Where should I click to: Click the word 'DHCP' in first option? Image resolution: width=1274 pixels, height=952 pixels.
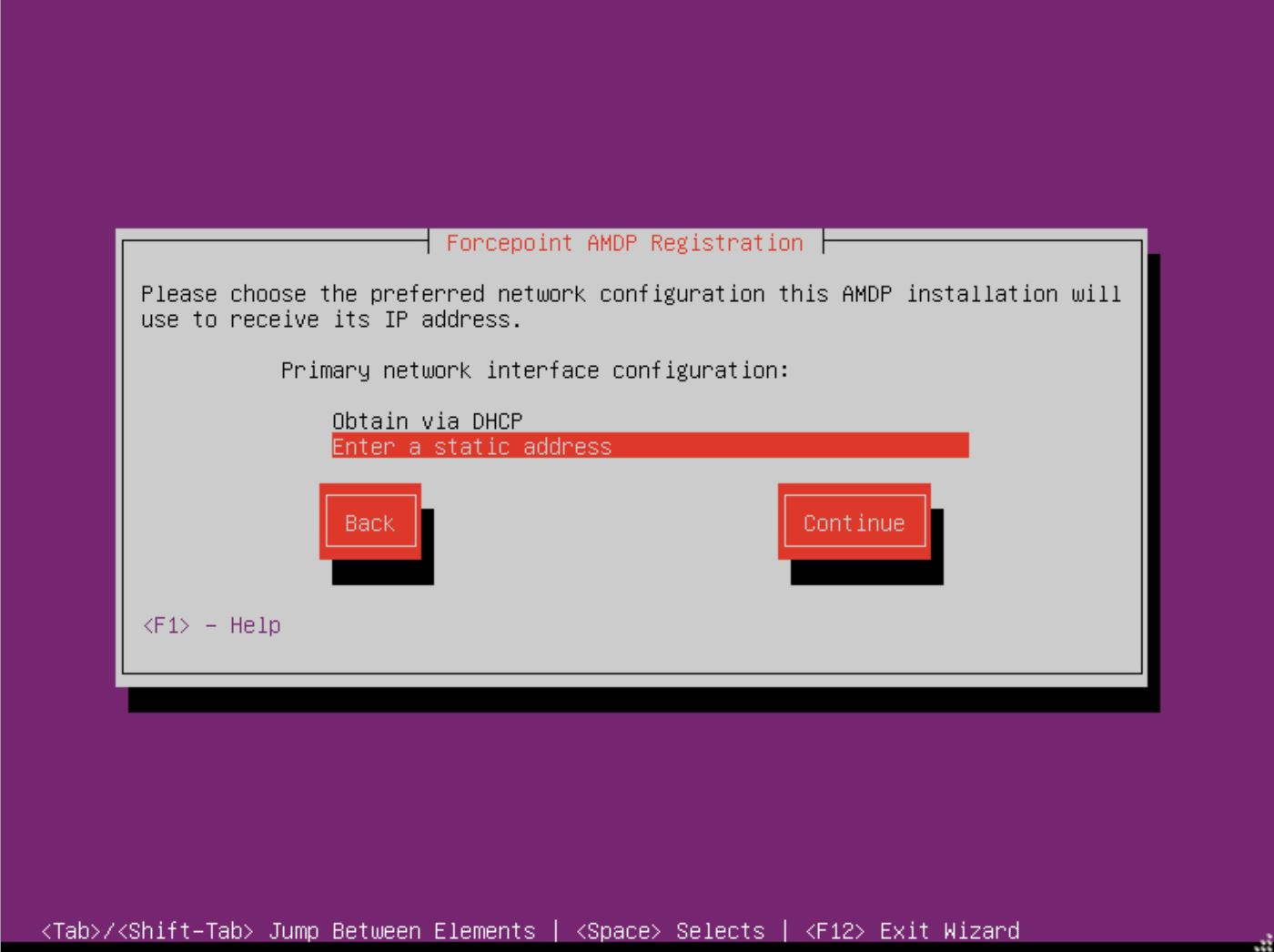(x=497, y=421)
